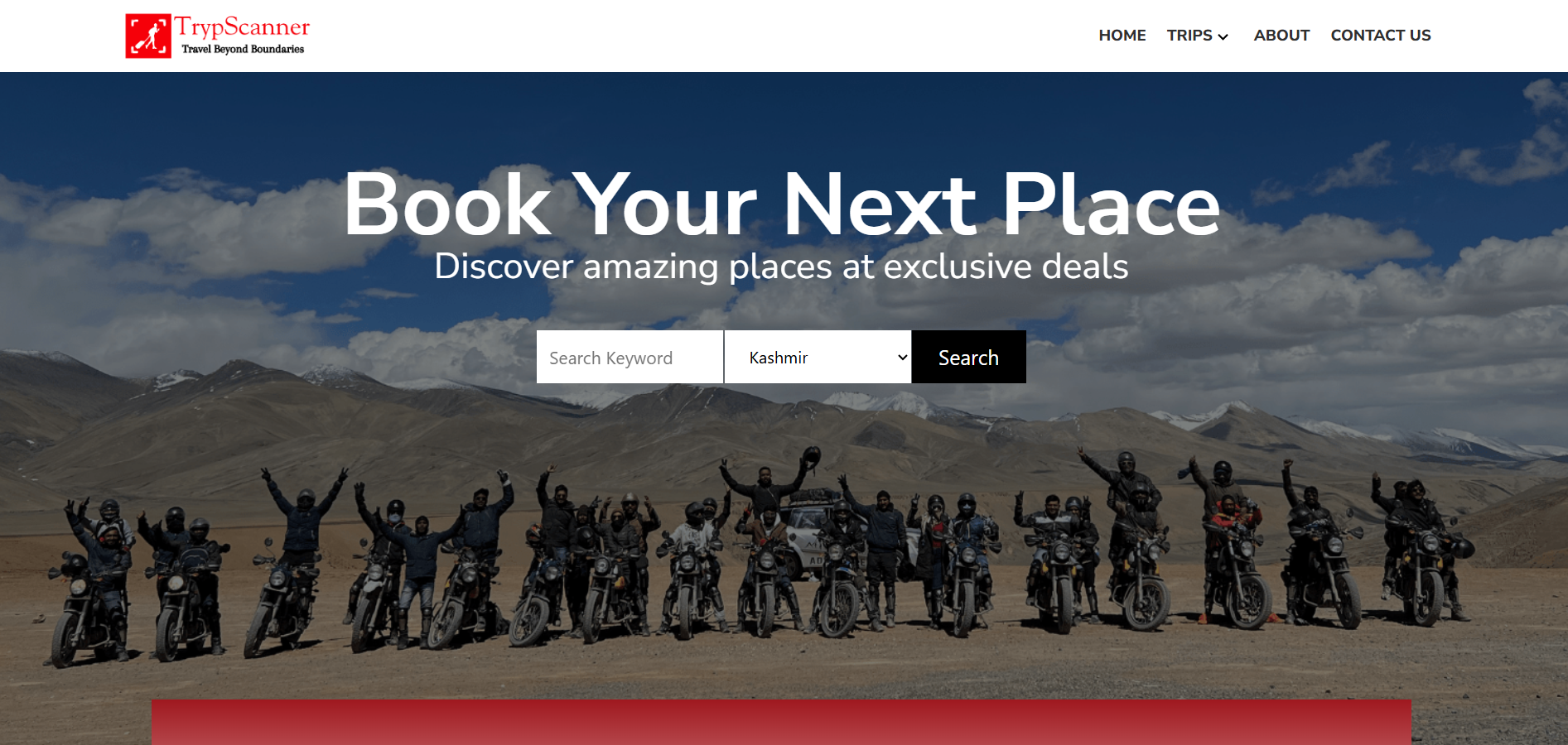
Task: Click the black Search button
Action: (x=968, y=357)
